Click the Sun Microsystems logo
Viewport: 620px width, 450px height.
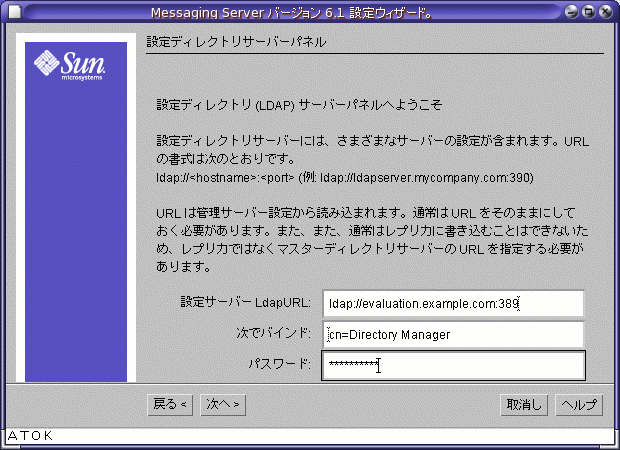[70, 65]
